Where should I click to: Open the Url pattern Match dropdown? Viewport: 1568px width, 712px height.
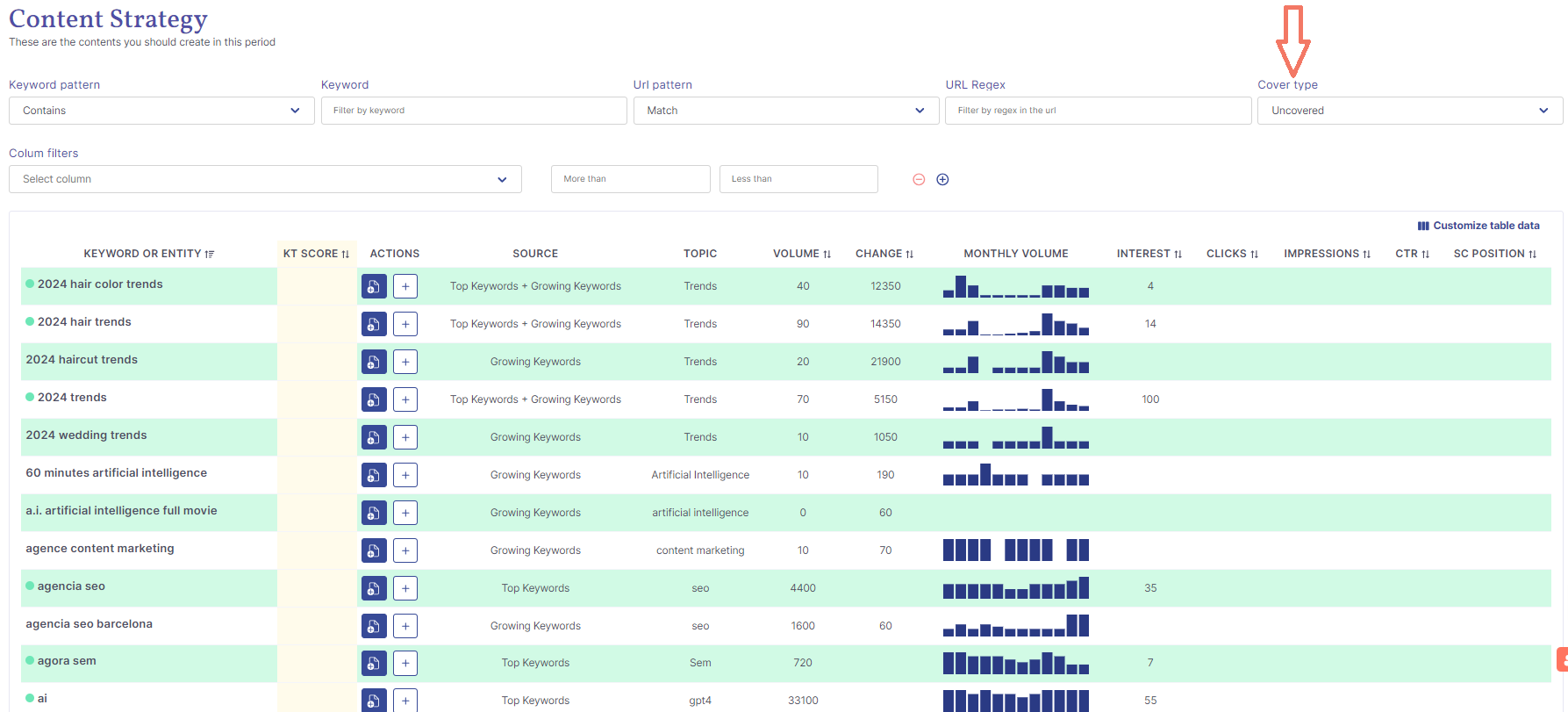[786, 111]
